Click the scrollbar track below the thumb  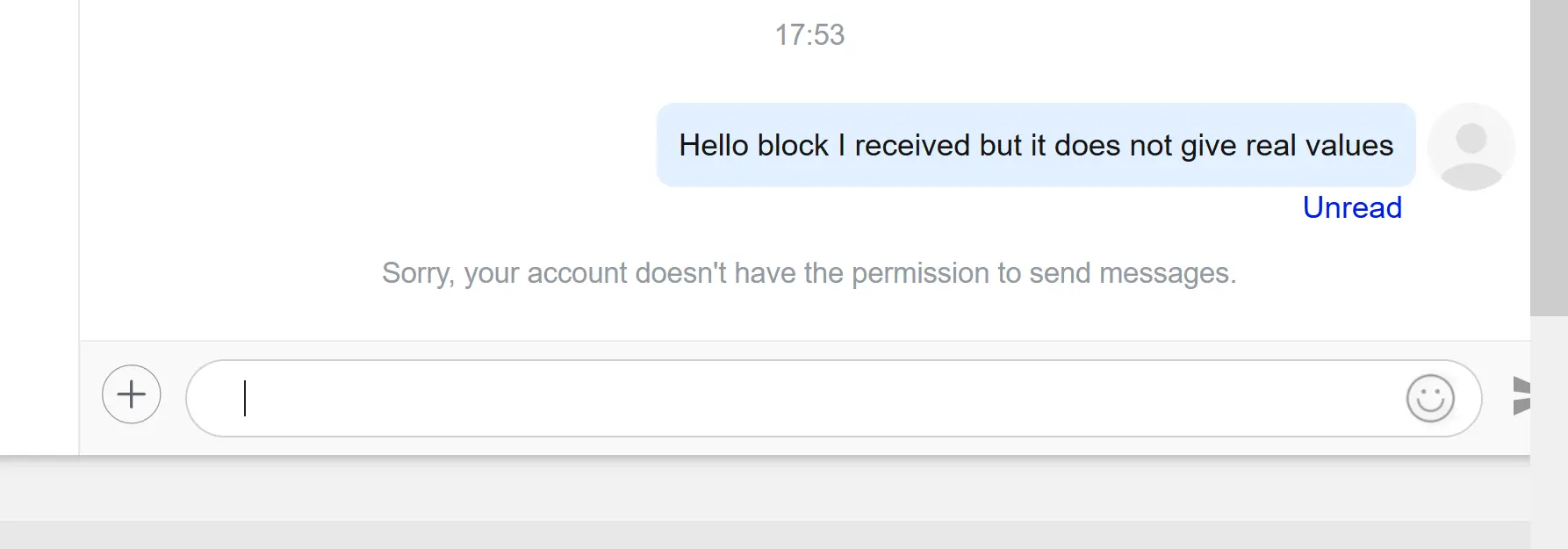pyautogui.click(x=1549, y=430)
